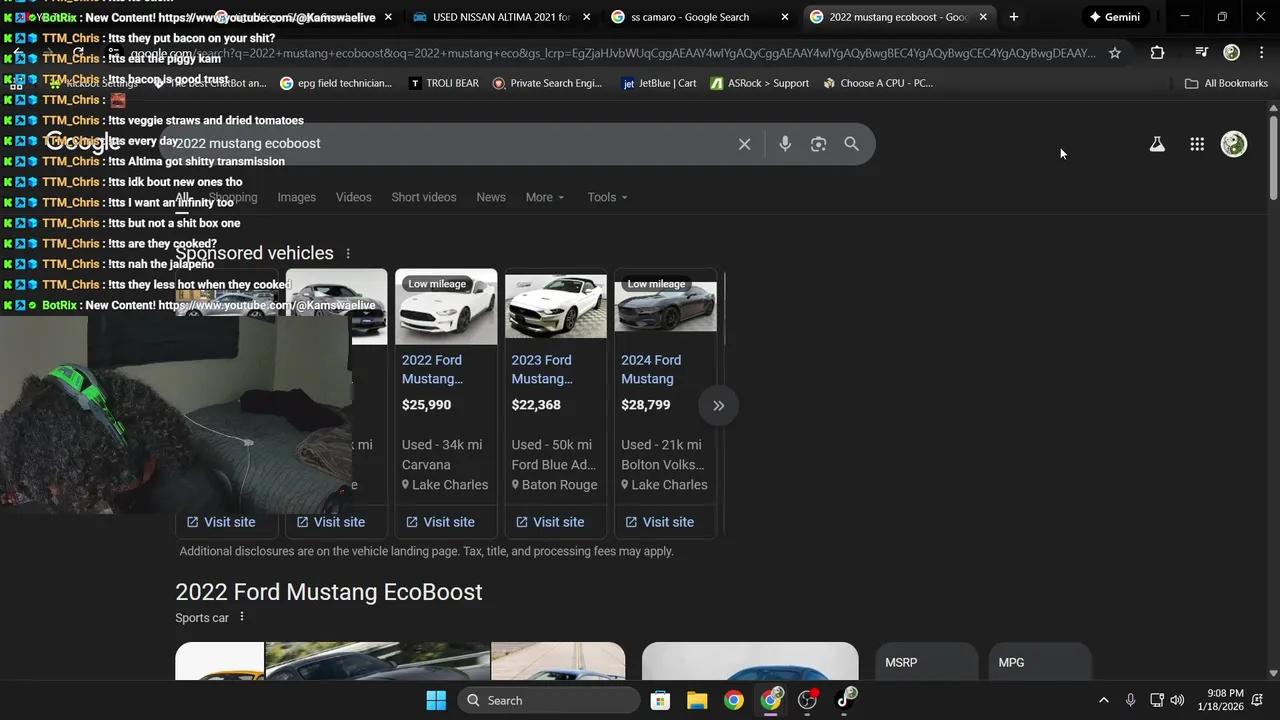Open All Bookmarks folder
Image resolution: width=1280 pixels, height=720 pixels.
pos(1226,83)
